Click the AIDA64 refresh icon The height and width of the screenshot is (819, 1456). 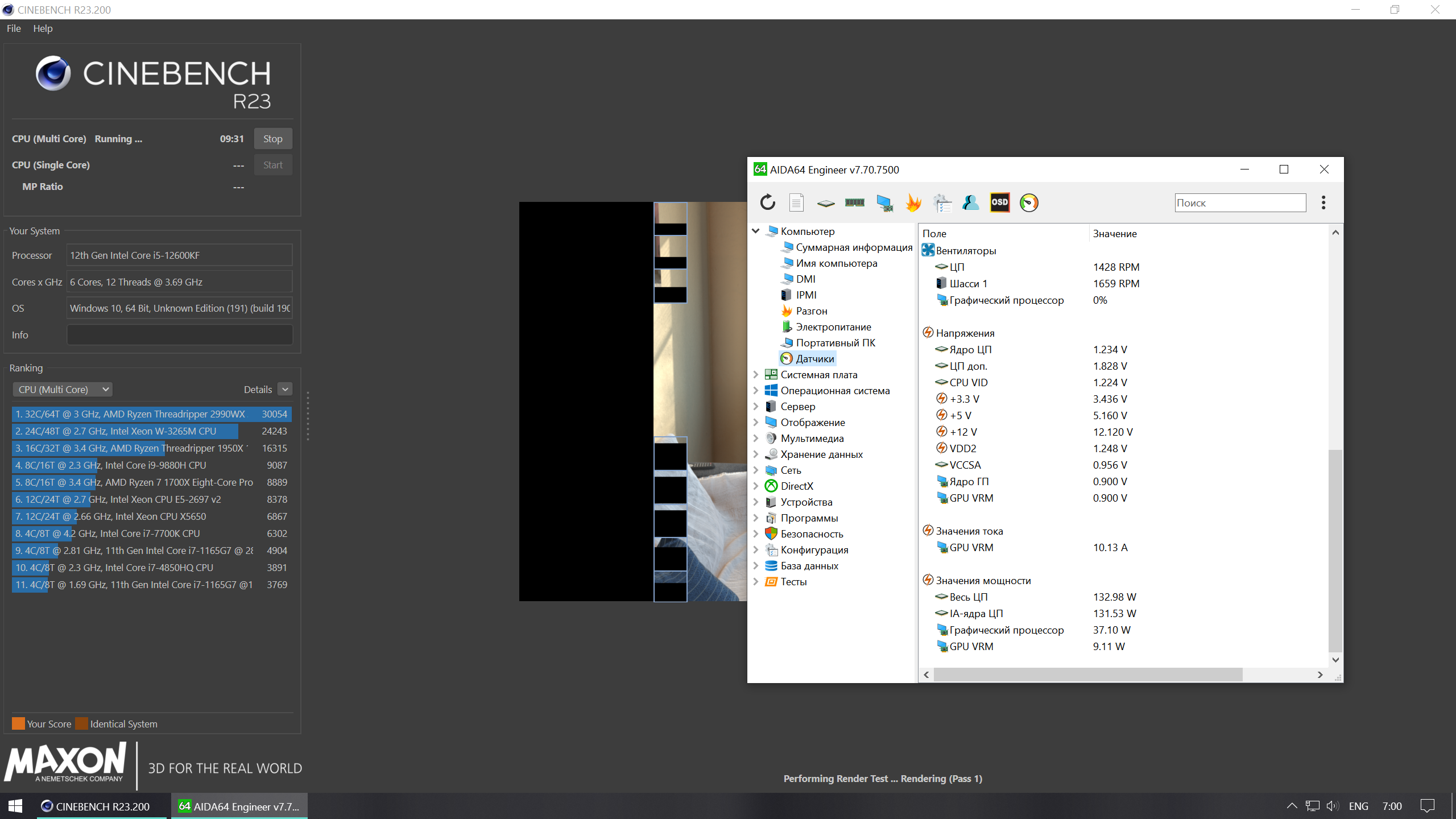(768, 202)
